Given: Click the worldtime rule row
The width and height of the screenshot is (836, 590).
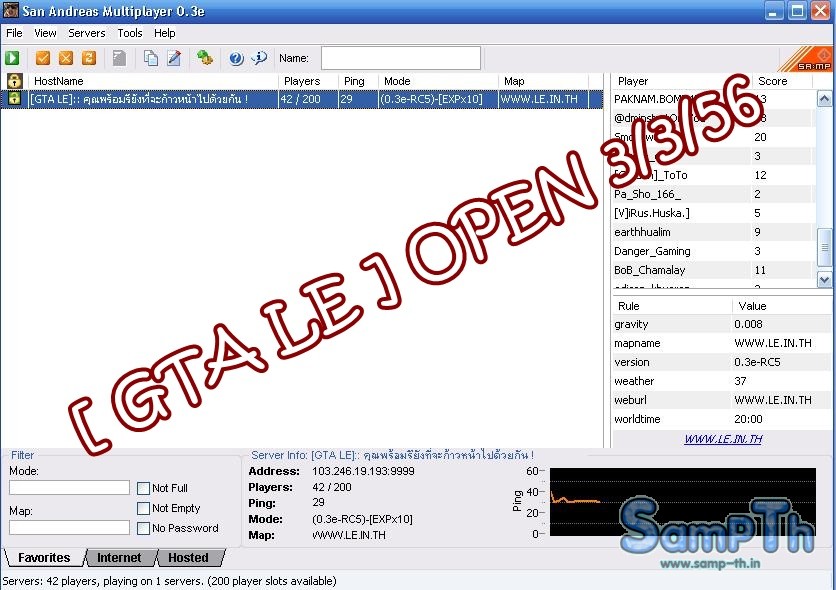Looking at the screenshot, I should pos(722,419).
